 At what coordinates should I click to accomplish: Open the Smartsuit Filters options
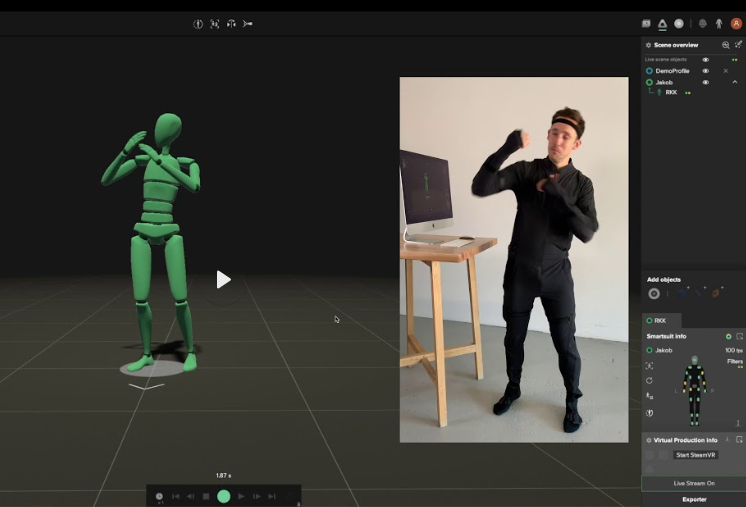(x=735, y=361)
